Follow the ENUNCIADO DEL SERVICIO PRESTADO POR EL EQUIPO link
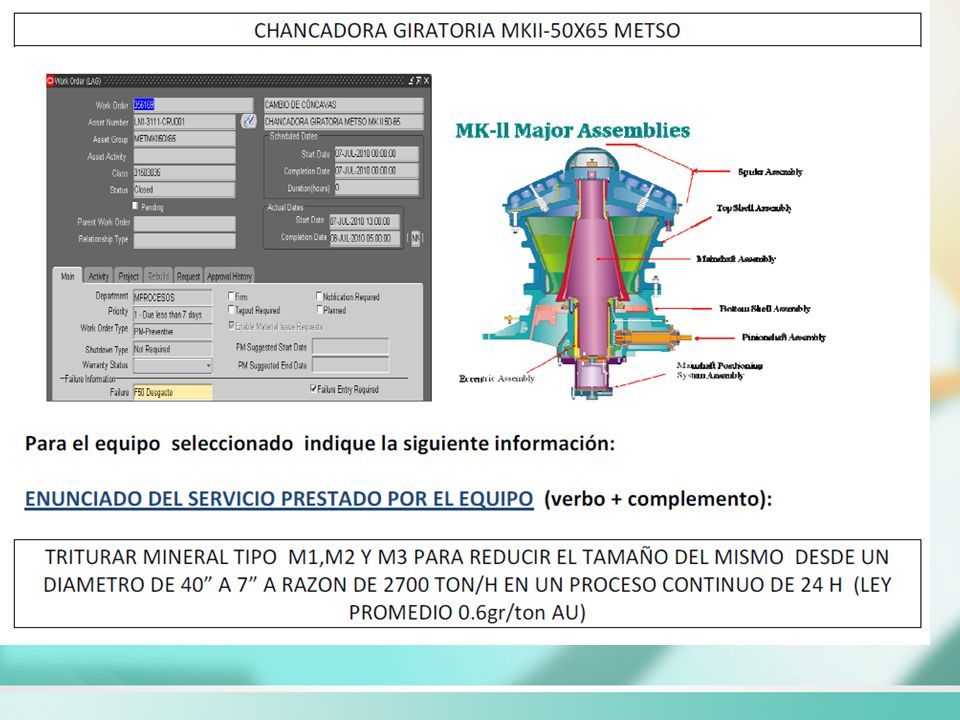 point(279,498)
